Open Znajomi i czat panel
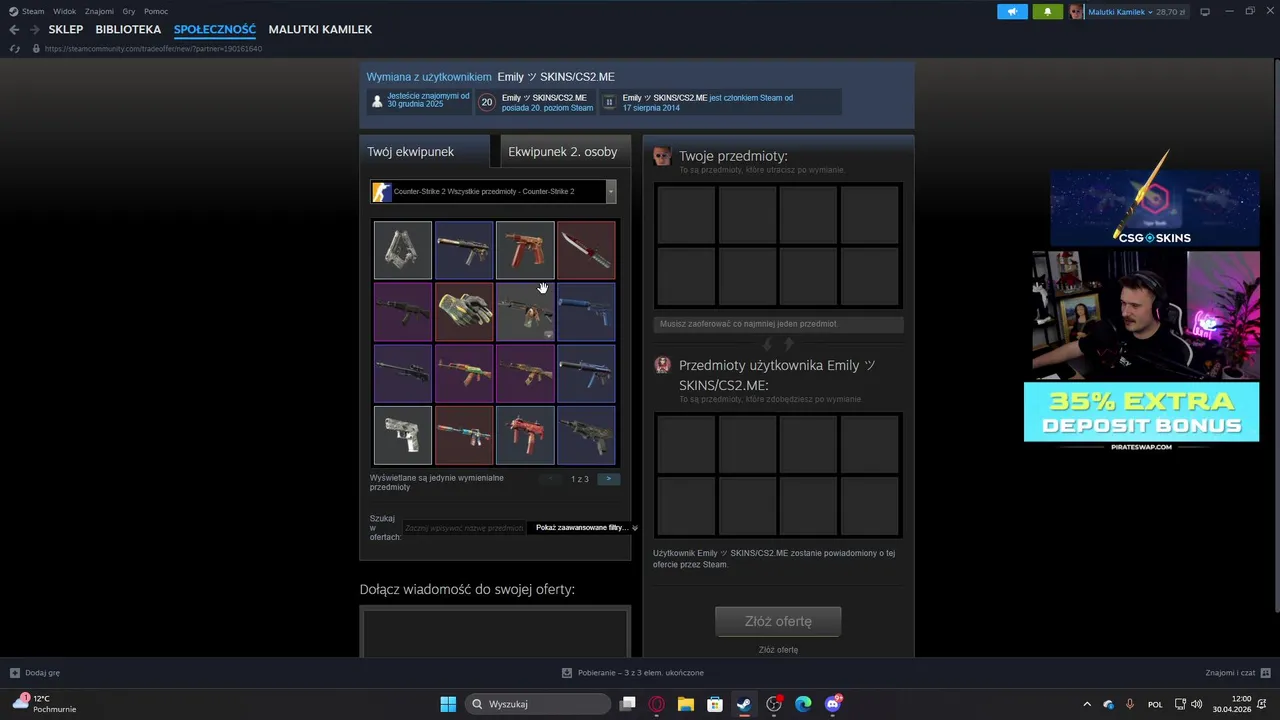This screenshot has width=1280, height=720. pos(1237,673)
